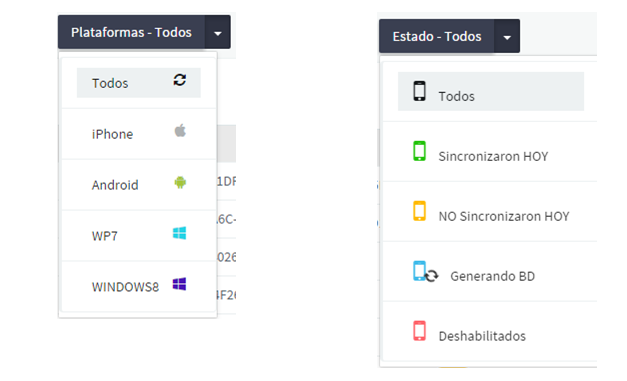Click the Estado - Todos button
The width and height of the screenshot is (627, 381).
(437, 36)
